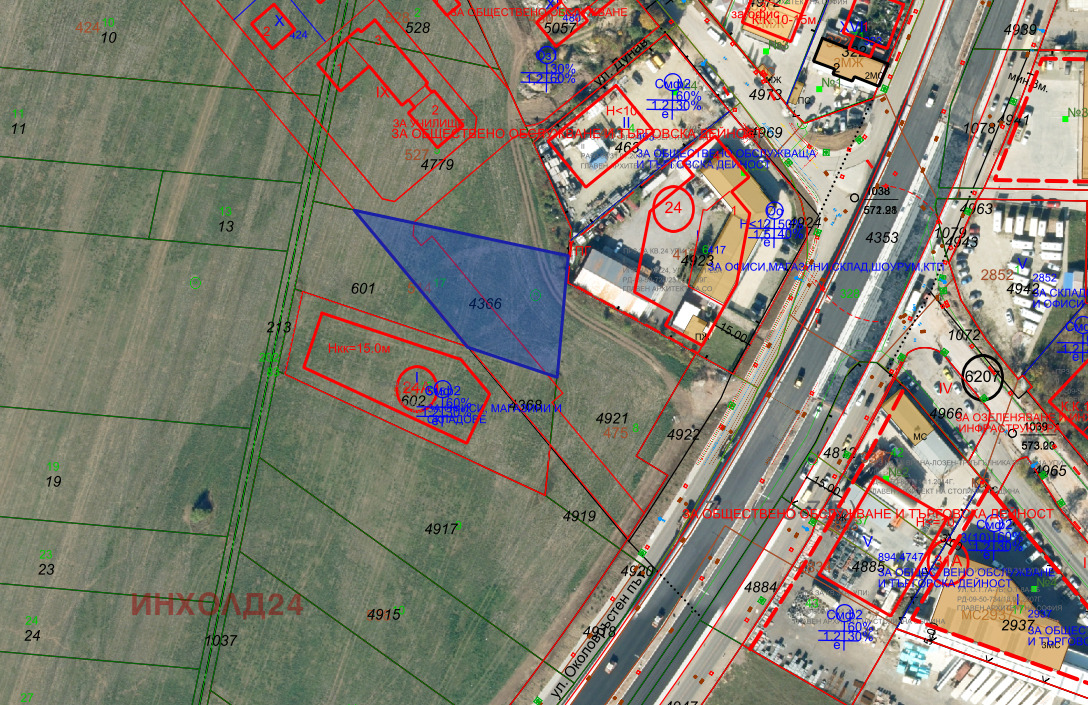This screenshot has height=705, width=1088.
Task: Click the black circled marker 6207
Action: pos(982,376)
